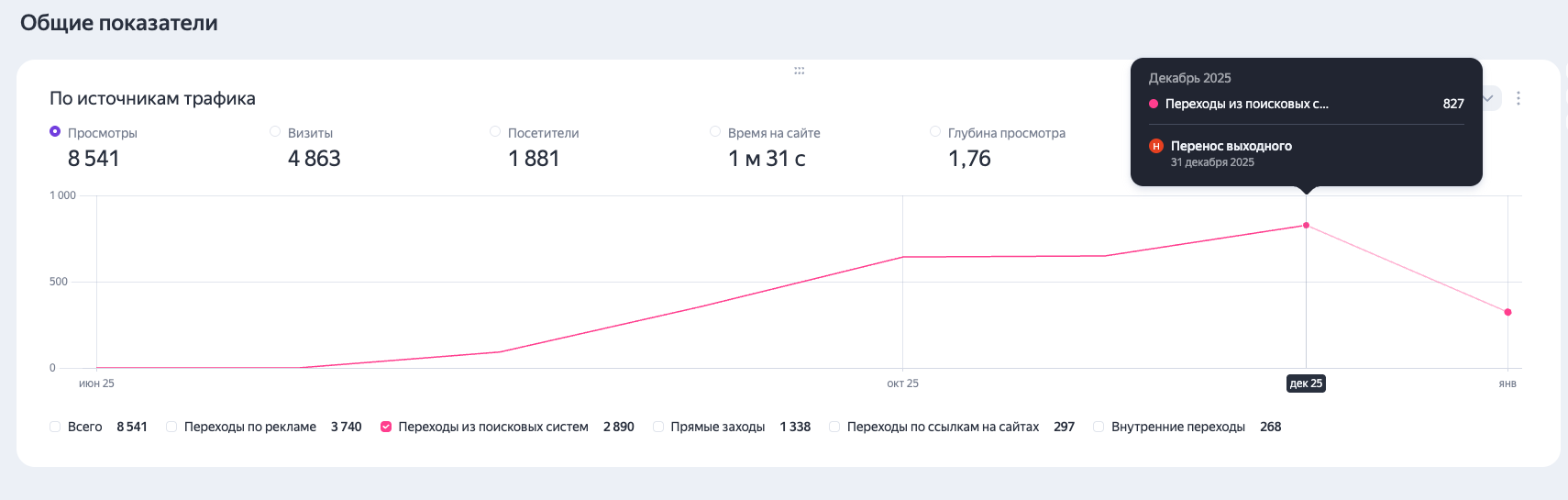Enable Внутренние переходы series checkbox
Screen dimensions: 1568x500
1099,427
